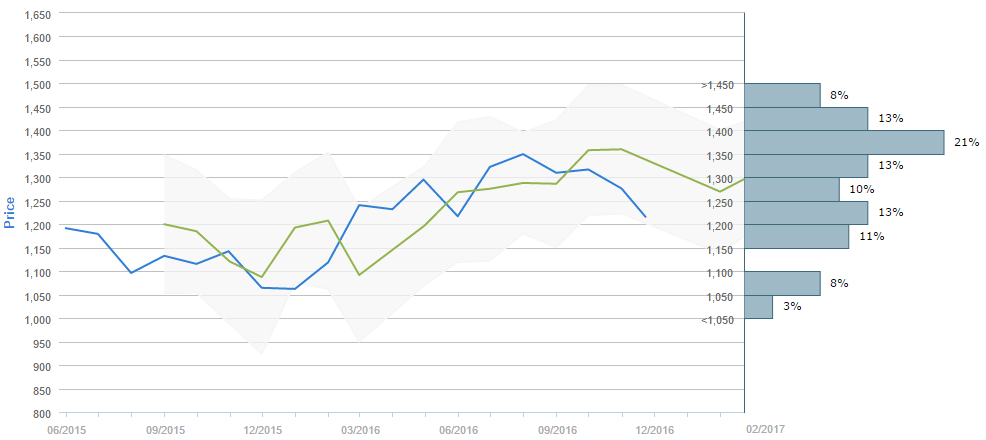Click the 12/2016 date label
This screenshot has width=986, height=440.
654,428
